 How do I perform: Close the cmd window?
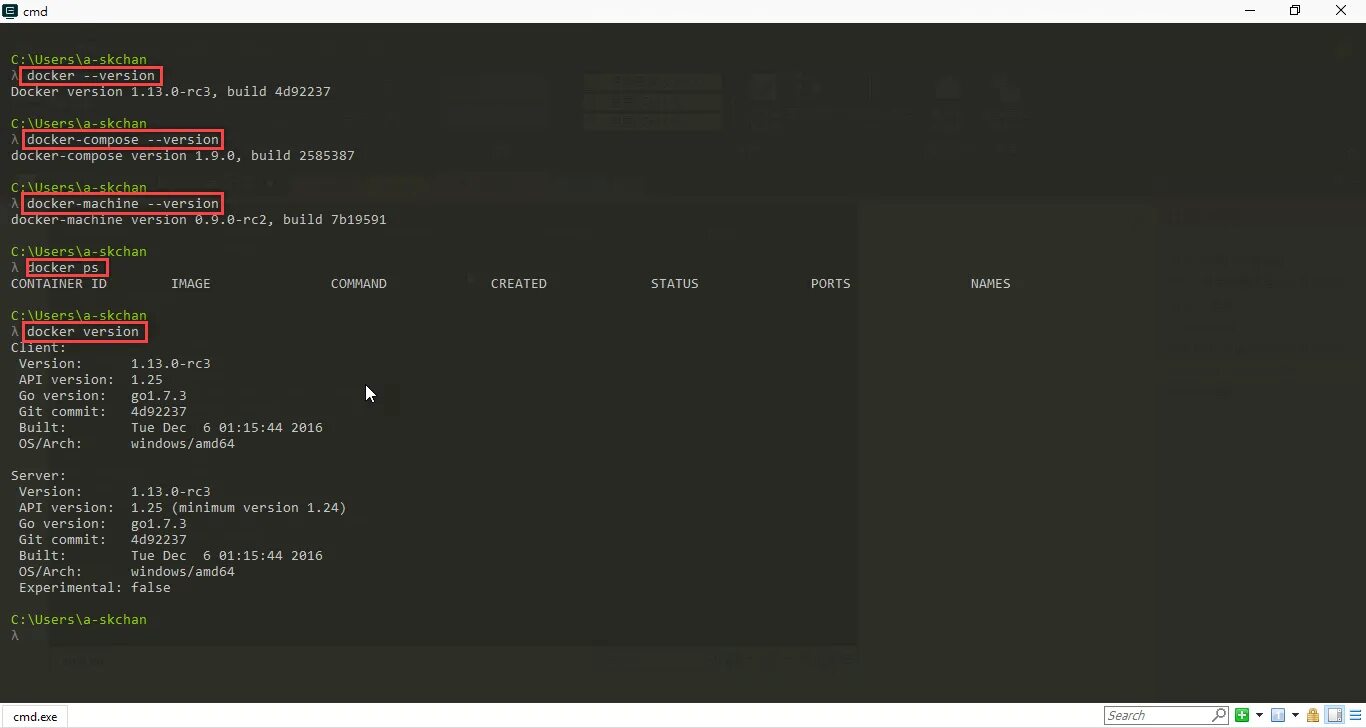tap(1342, 11)
